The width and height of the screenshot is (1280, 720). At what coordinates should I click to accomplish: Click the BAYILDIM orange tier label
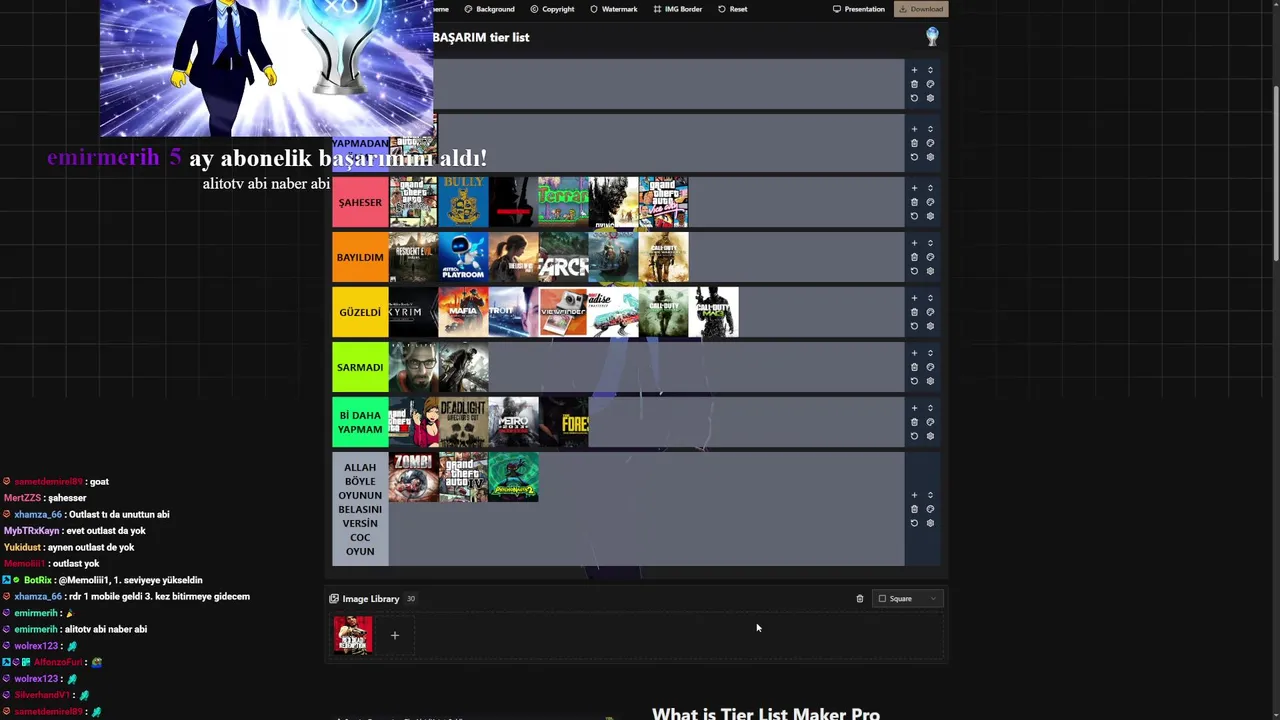(360, 257)
